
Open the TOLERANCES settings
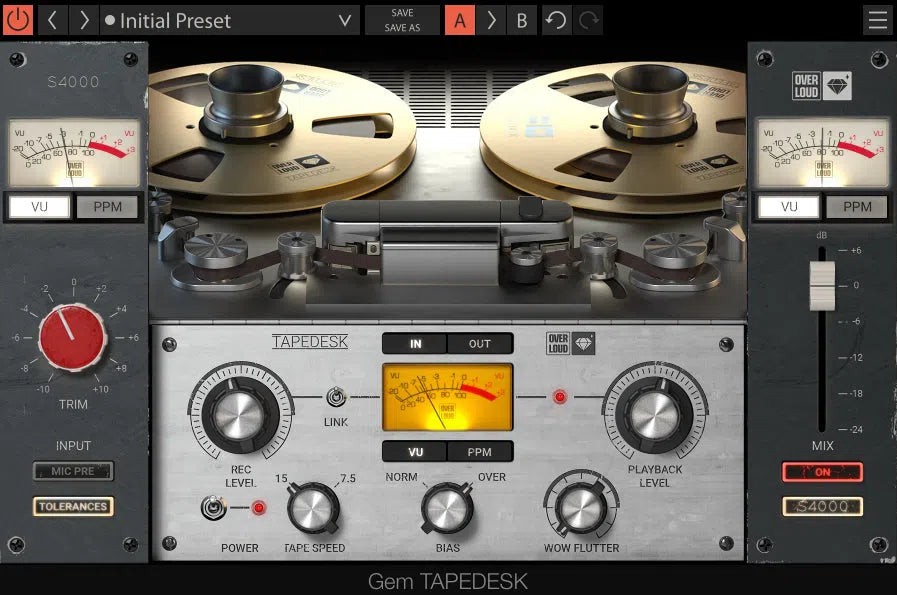pos(72,506)
